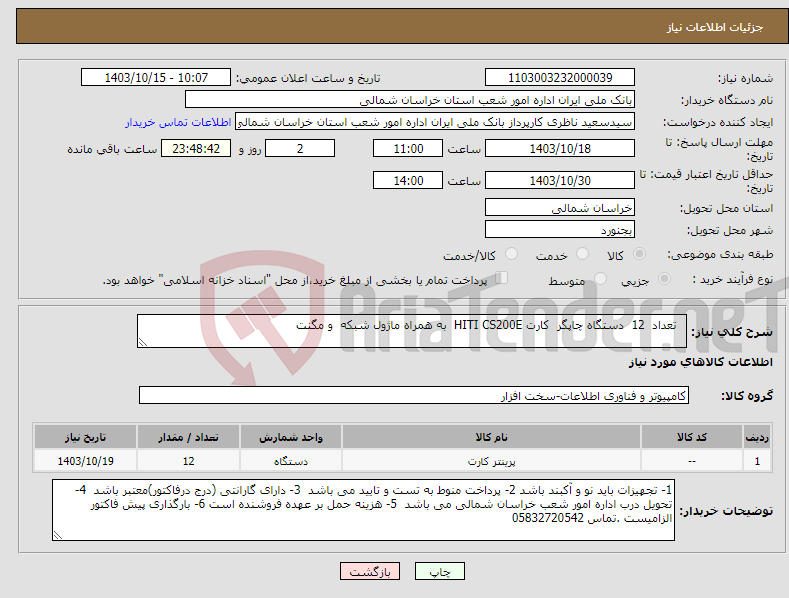Click the نام دستگاه خریدار field

tap(410, 100)
